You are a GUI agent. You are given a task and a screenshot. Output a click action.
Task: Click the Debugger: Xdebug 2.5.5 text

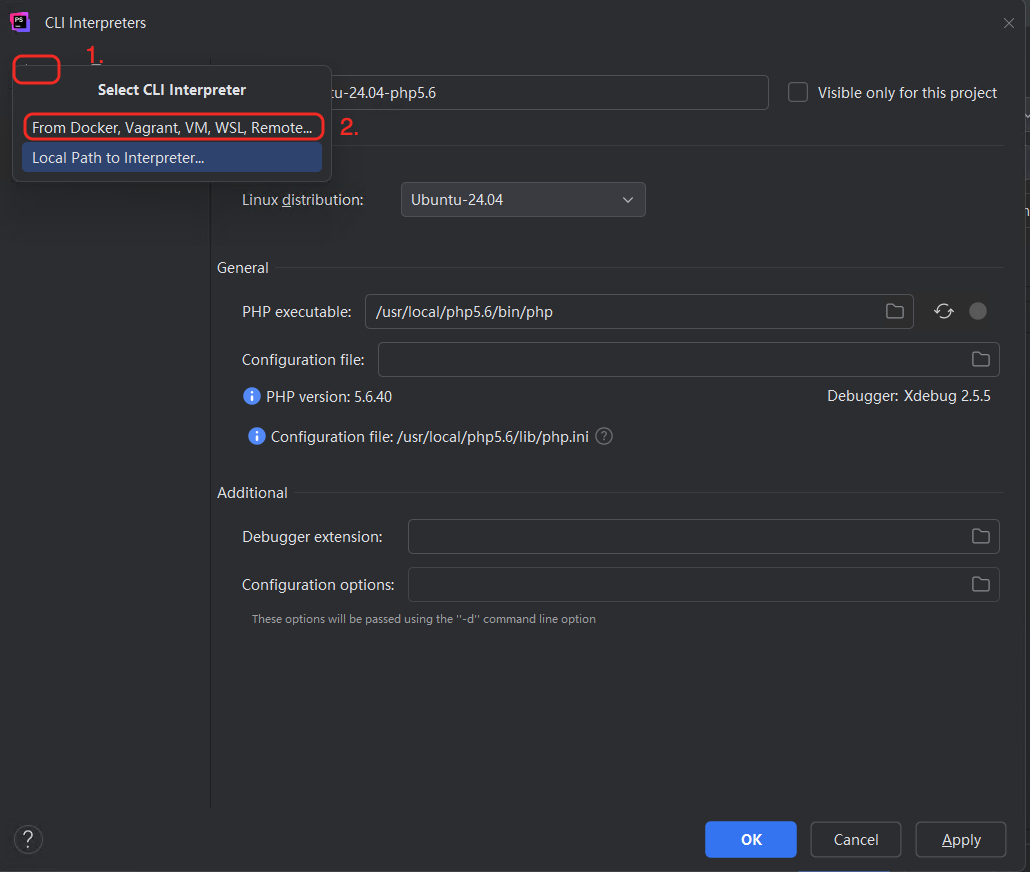(908, 396)
